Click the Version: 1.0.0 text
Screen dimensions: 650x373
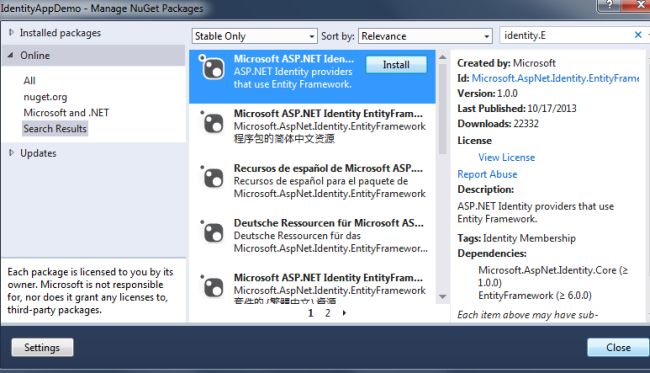(488, 93)
